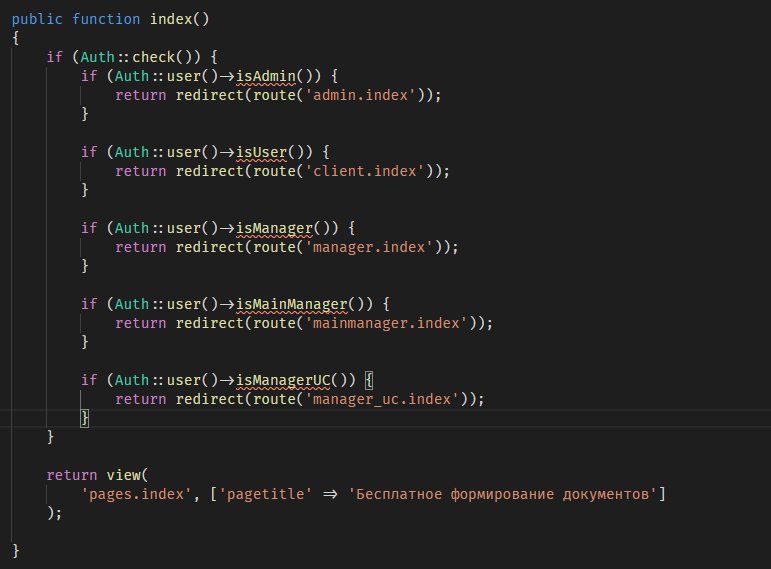Screen dimensions: 771x569
Task: Click 'redirect' in the admin.index line
Action: (210, 95)
